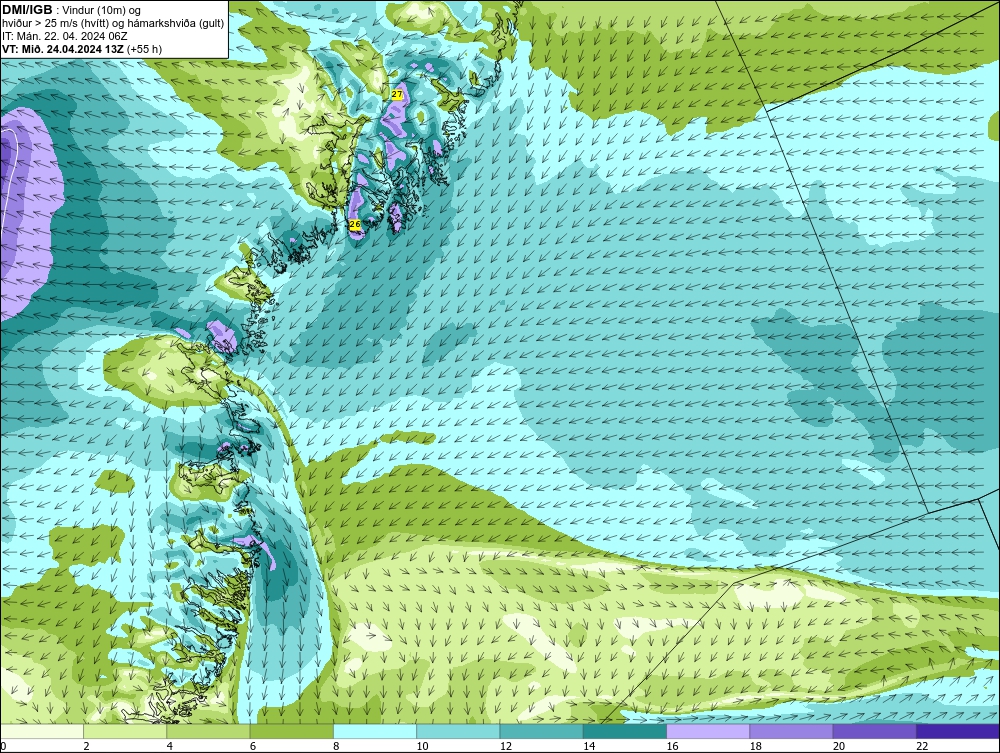The width and height of the screenshot is (1000, 753).
Task: Select the 8–10 m/s pale cyan swatch
Action: (x=375, y=731)
